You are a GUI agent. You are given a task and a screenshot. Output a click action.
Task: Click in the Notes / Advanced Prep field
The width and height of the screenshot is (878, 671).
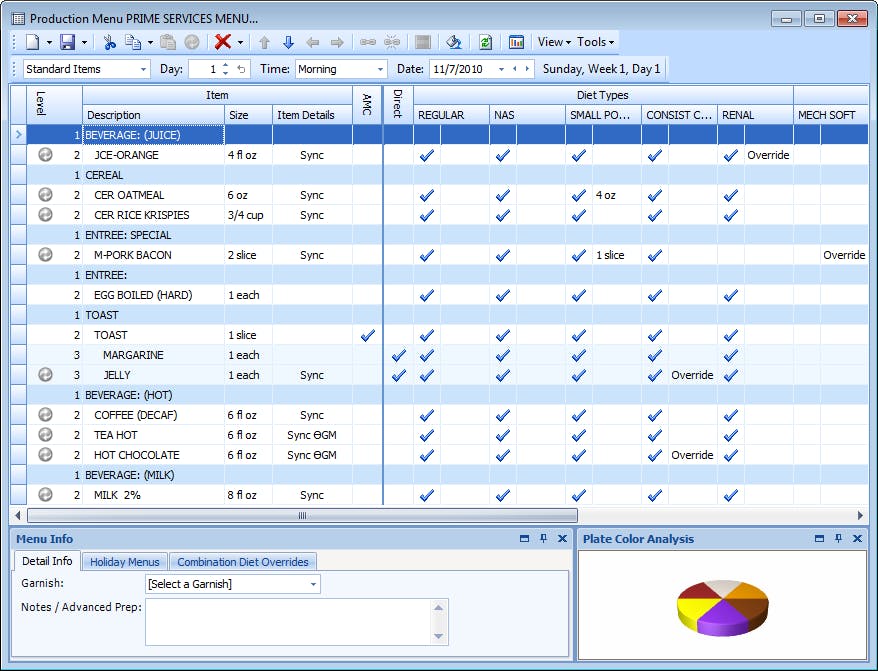[x=289, y=622]
